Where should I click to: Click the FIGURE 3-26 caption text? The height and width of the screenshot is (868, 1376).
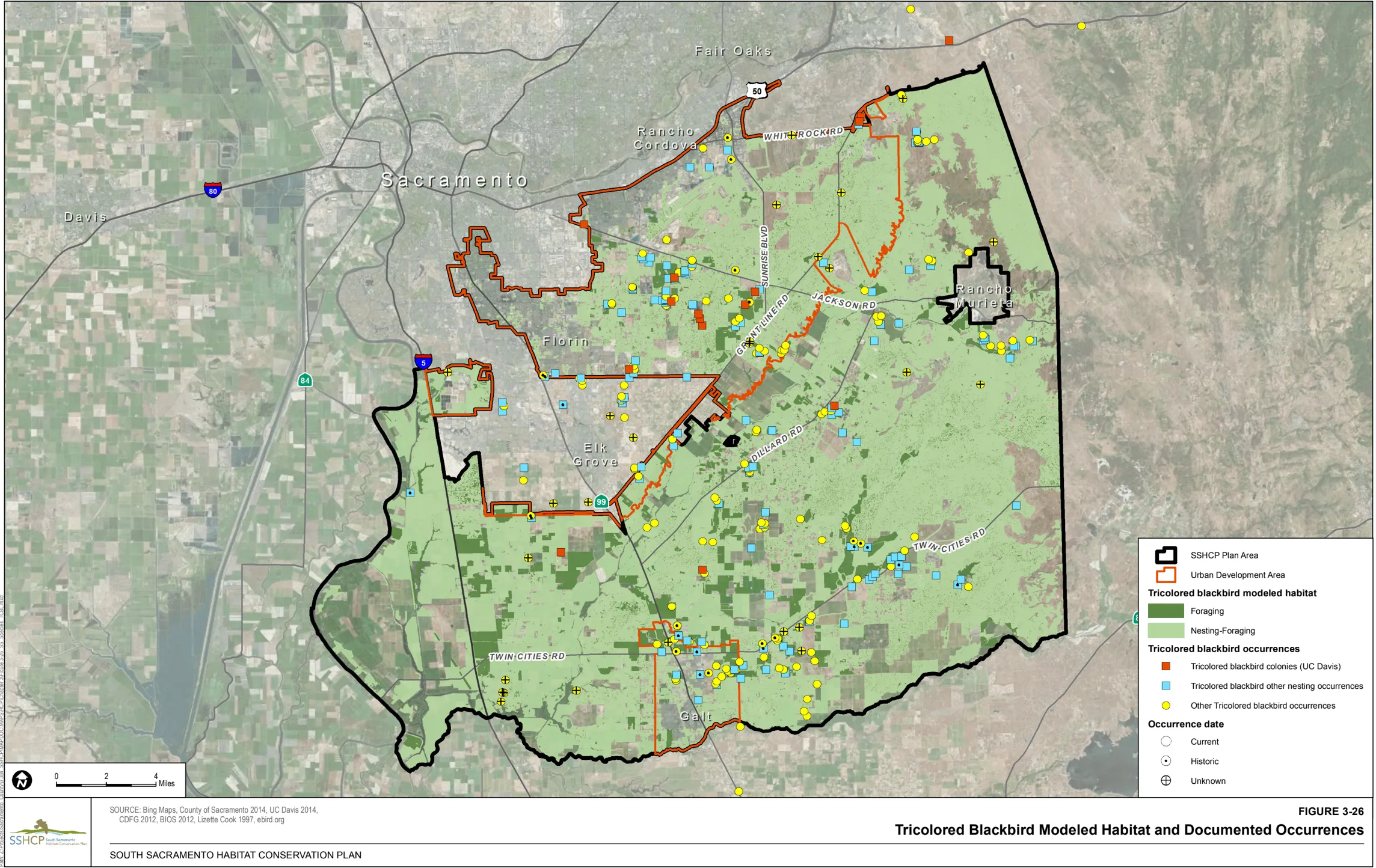coord(1331,811)
